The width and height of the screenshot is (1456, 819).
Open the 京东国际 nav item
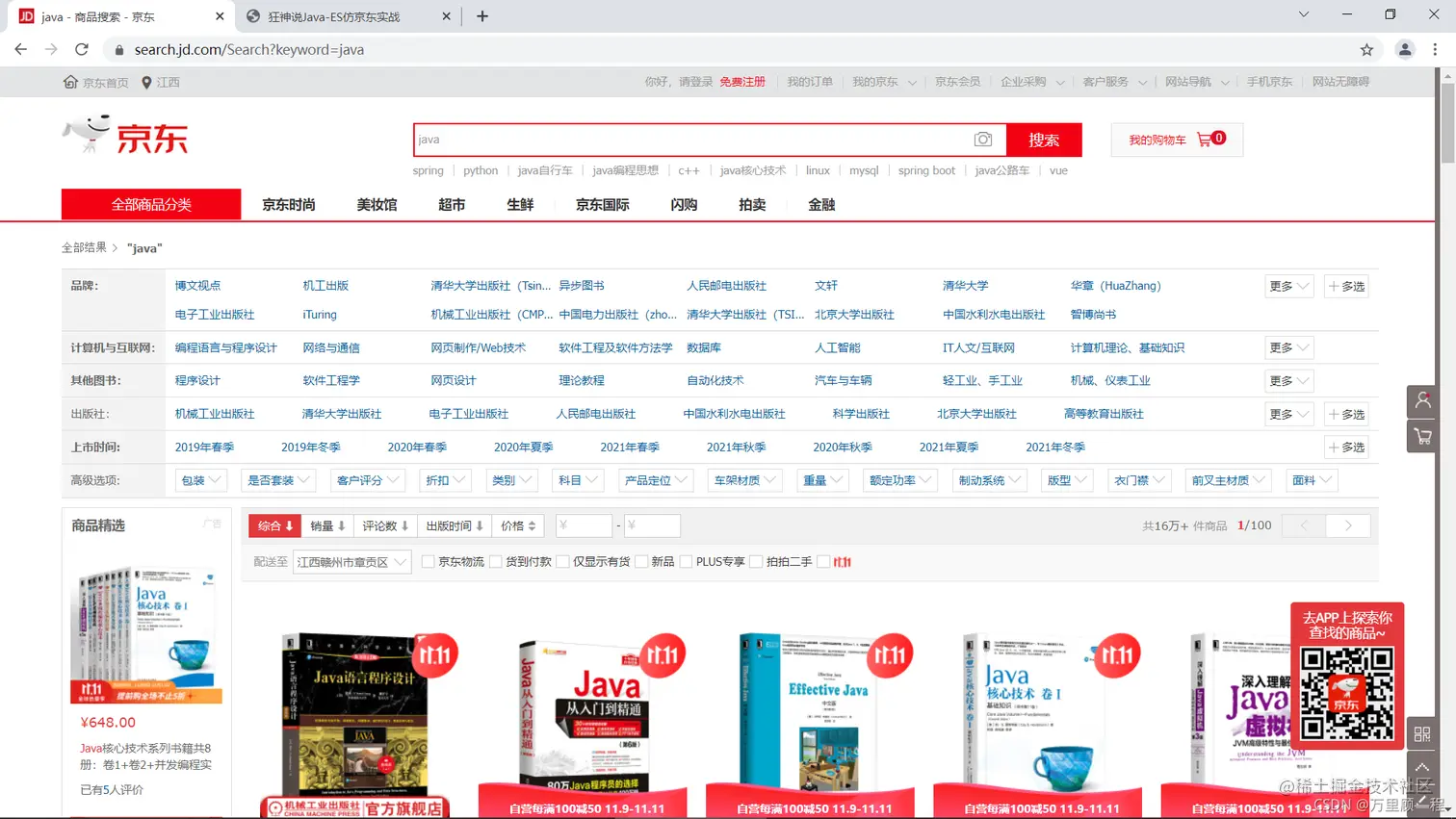pyautogui.click(x=603, y=205)
